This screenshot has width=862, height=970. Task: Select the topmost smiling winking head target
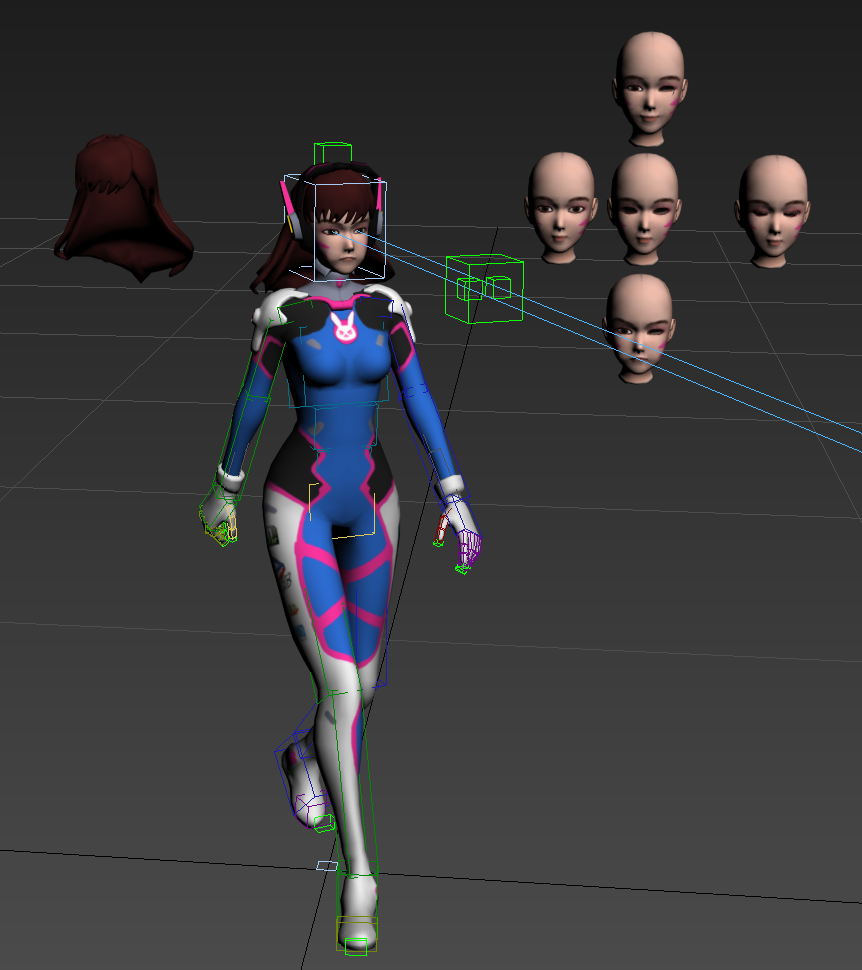(650, 88)
